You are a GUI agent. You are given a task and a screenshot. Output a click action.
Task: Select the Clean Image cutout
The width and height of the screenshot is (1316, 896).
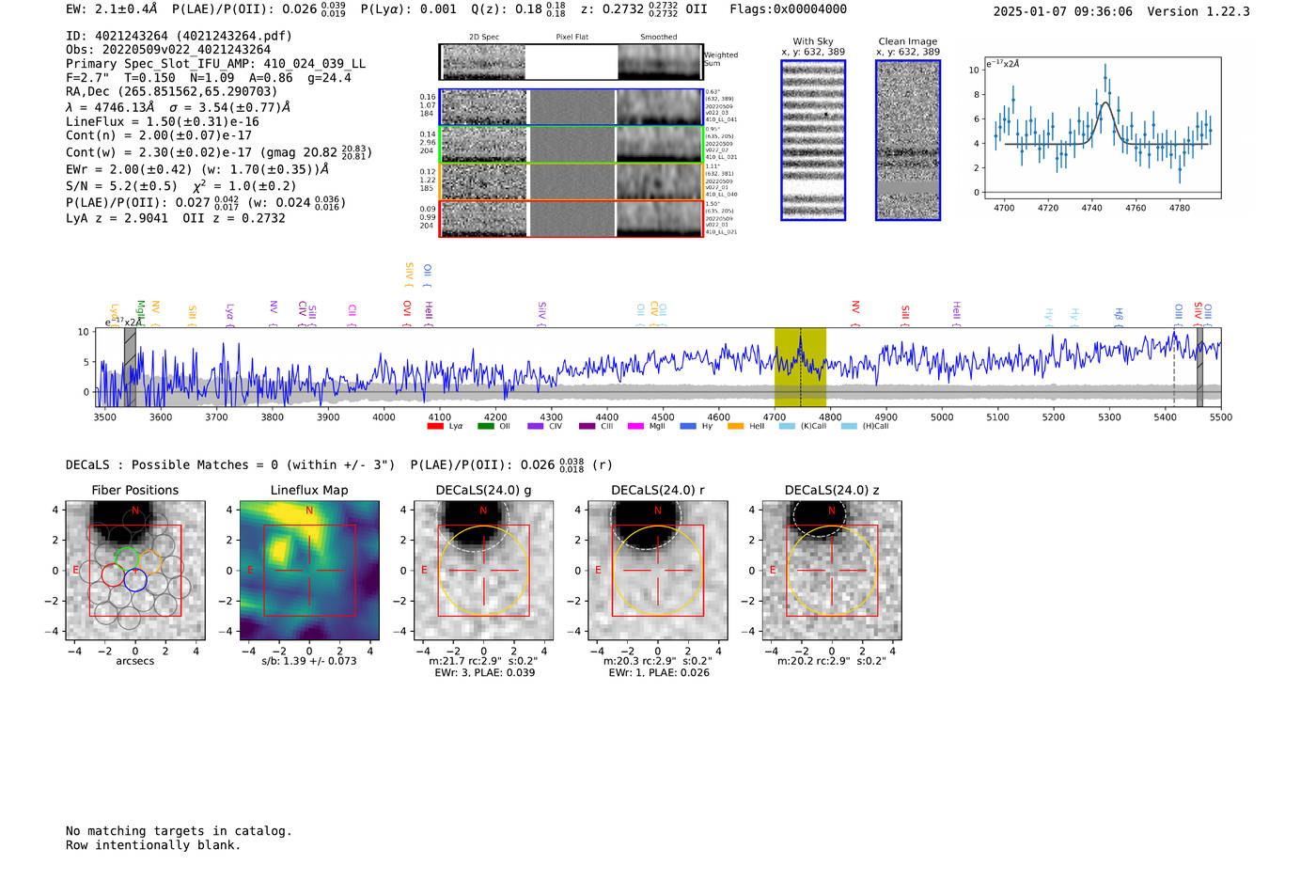tap(908, 140)
